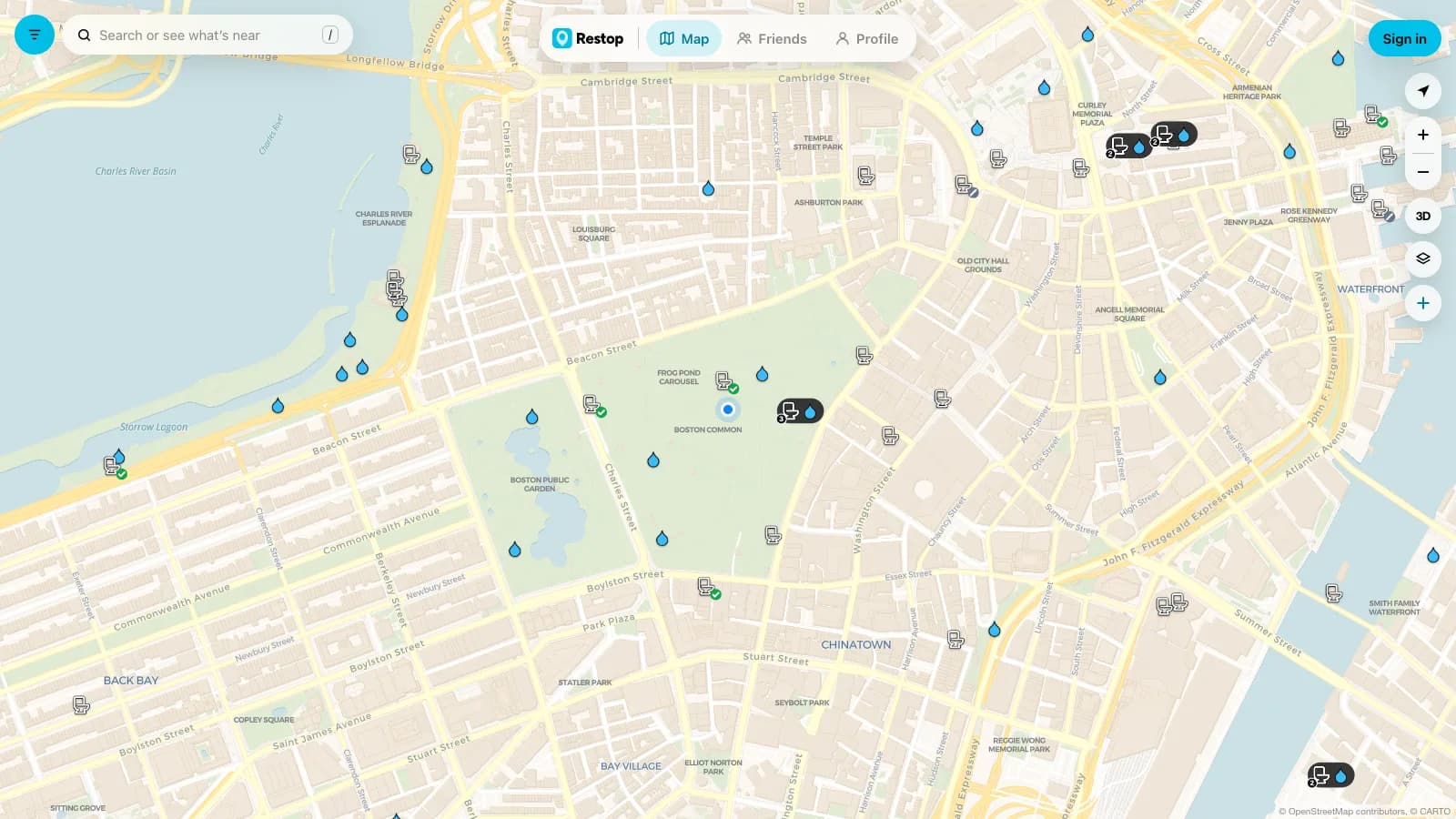
Task: Open the map layers selector
Action: (1423, 258)
